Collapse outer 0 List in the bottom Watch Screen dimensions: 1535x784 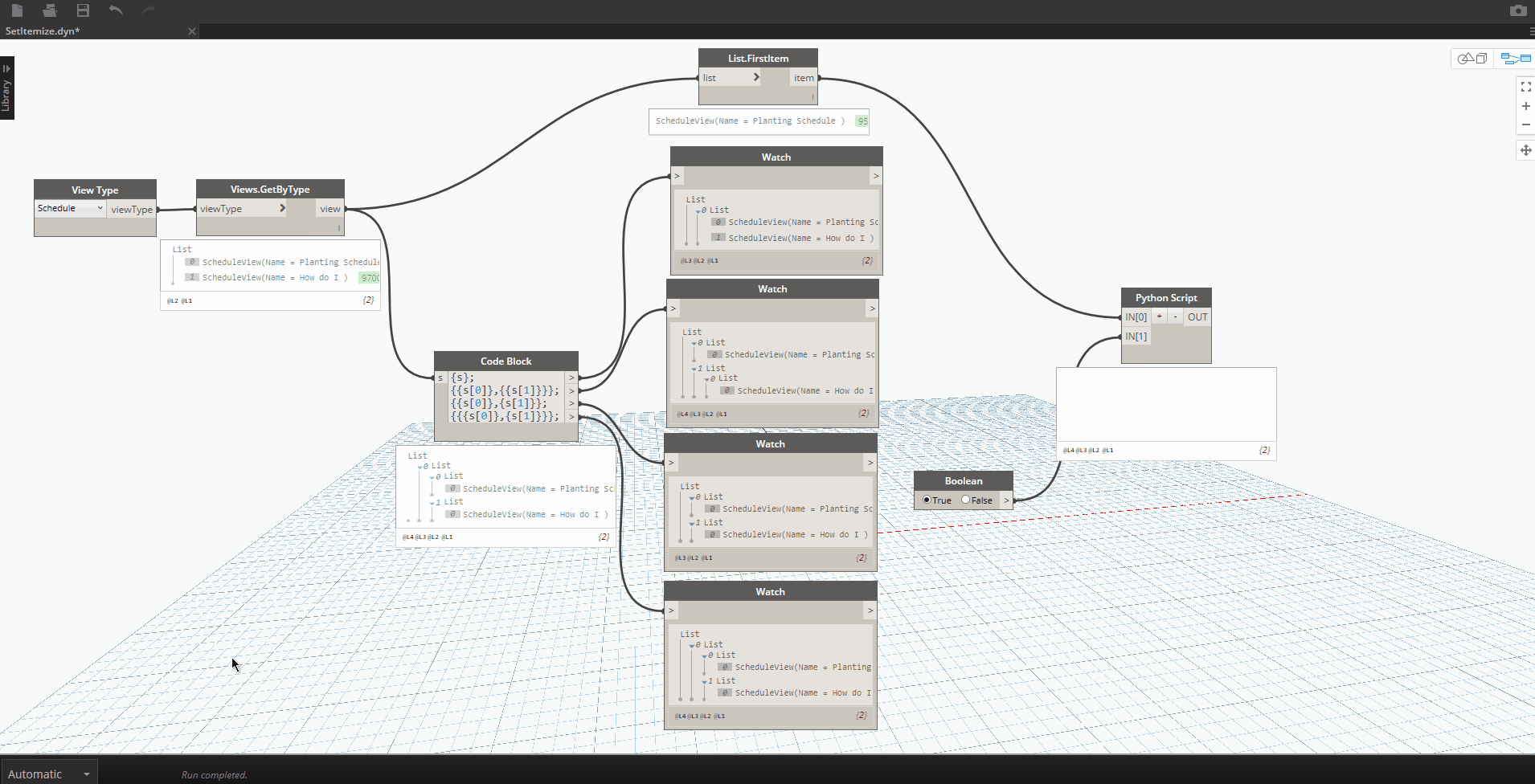692,645
